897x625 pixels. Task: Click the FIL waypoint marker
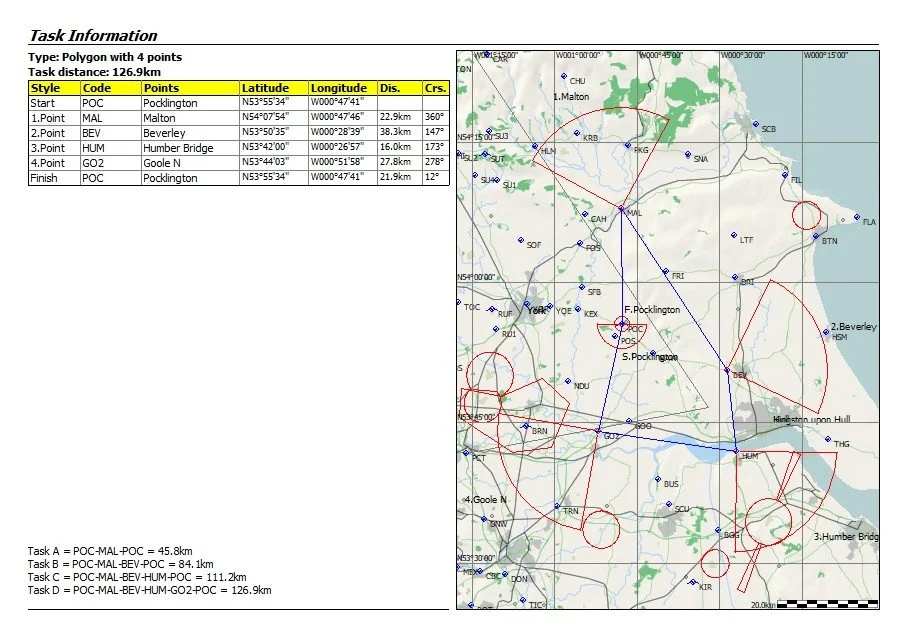(x=785, y=175)
